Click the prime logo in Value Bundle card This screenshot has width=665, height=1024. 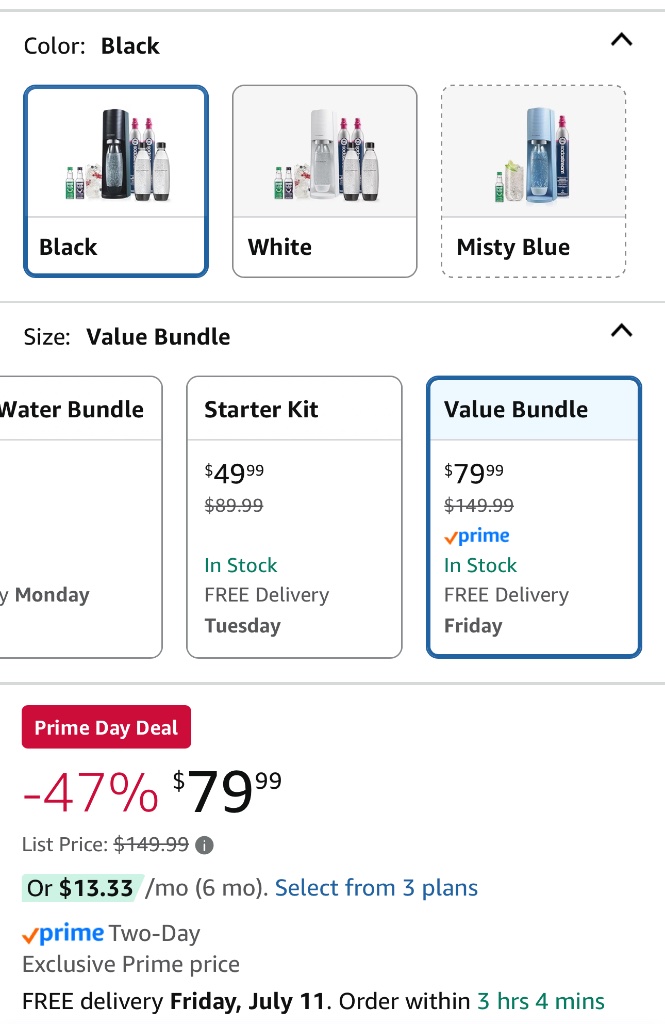click(477, 536)
